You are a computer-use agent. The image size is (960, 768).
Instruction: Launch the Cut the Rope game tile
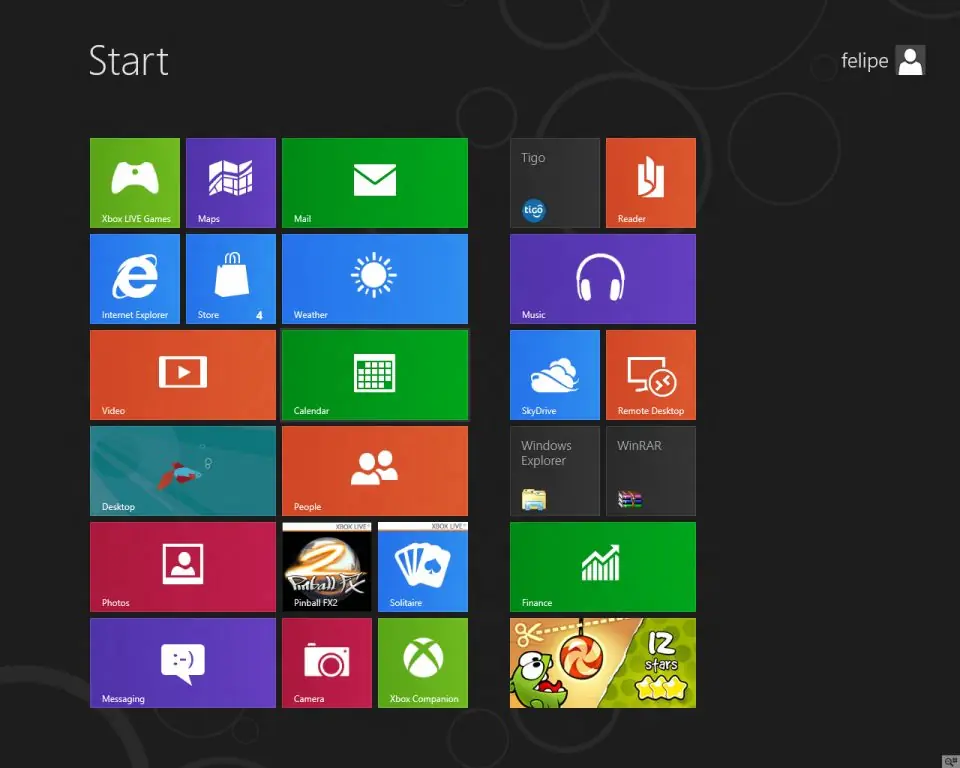602,663
